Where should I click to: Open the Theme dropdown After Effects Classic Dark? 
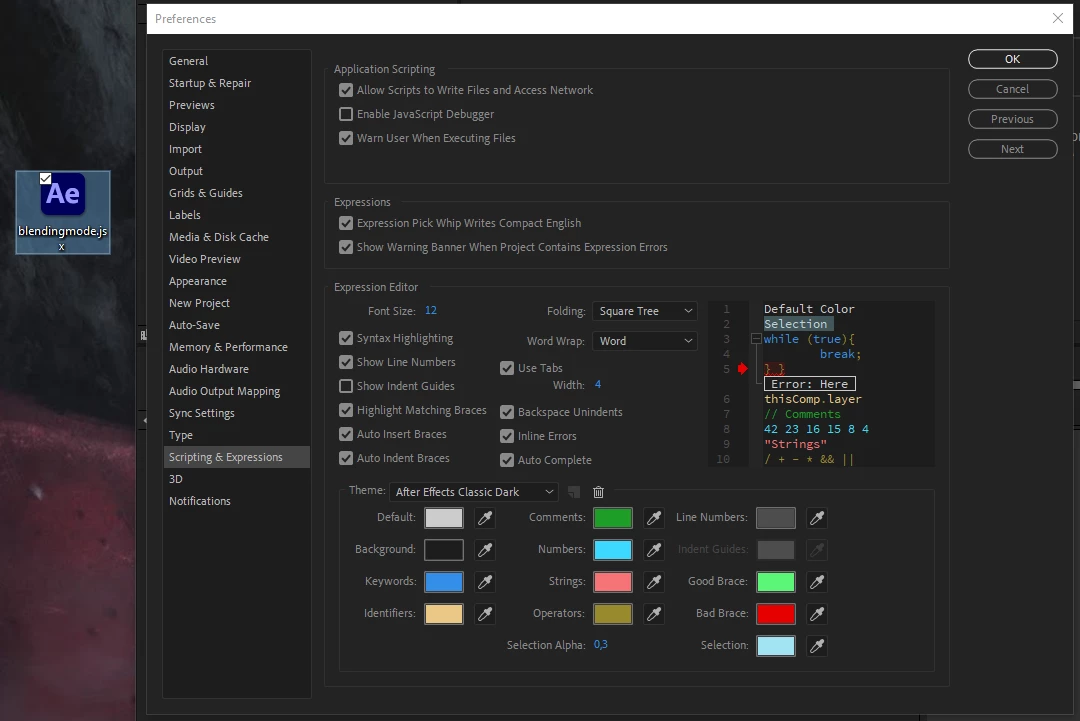(x=474, y=492)
